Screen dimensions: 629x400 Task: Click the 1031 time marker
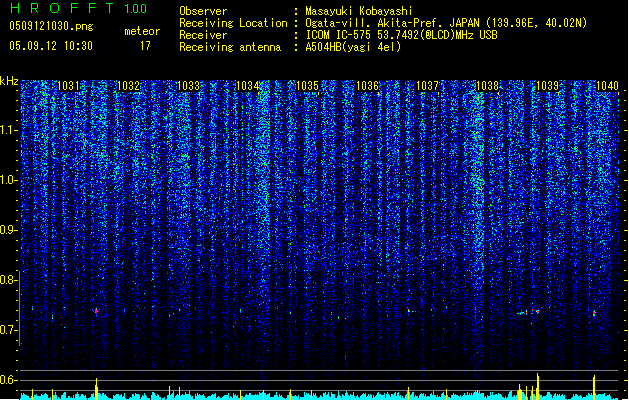(68, 86)
